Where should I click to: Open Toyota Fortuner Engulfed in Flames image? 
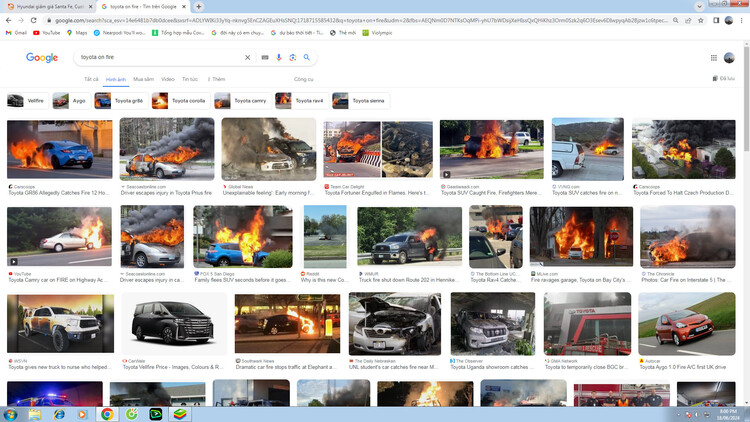coord(378,149)
